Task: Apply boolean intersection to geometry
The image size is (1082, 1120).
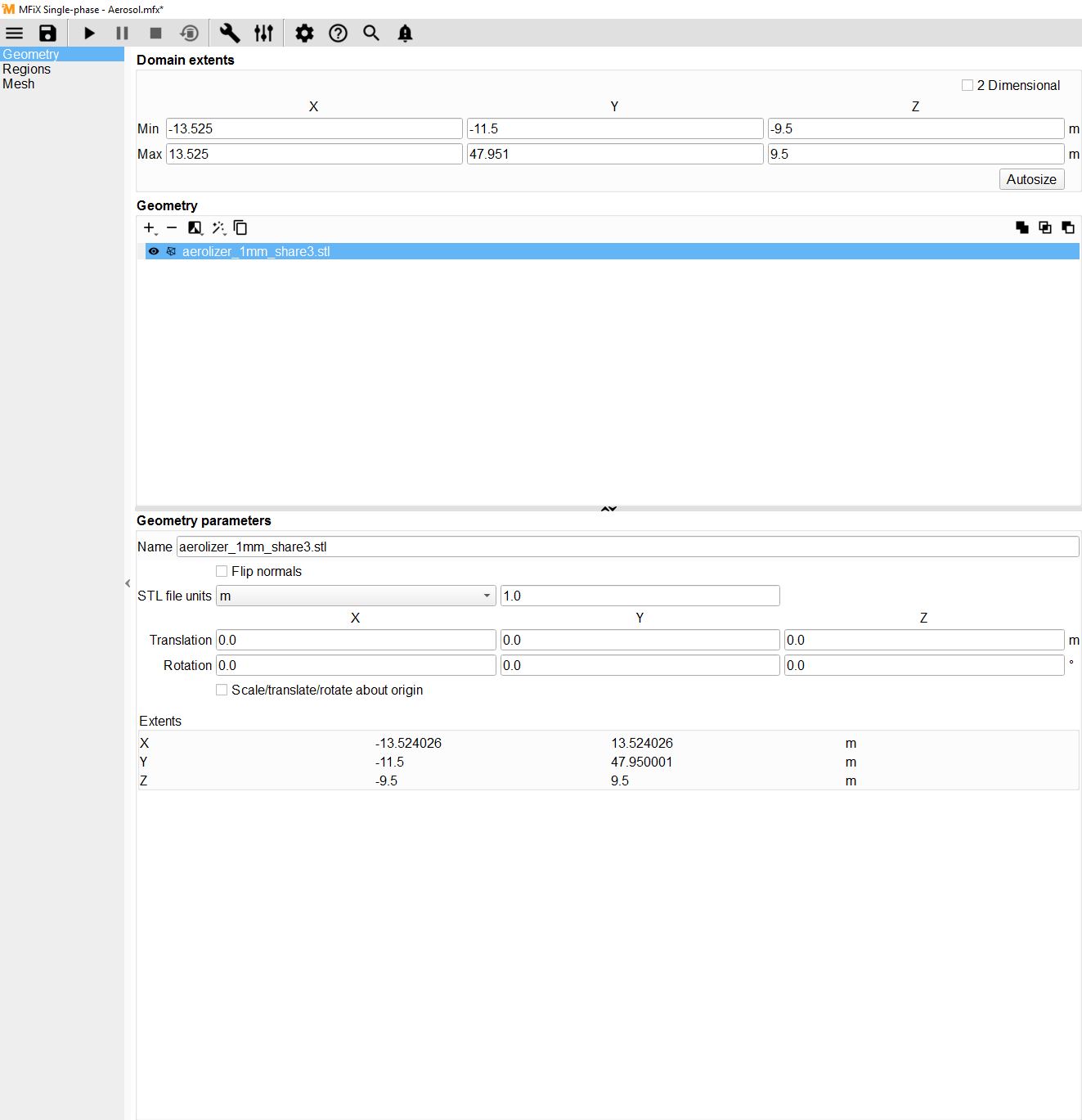Action: (x=1045, y=228)
